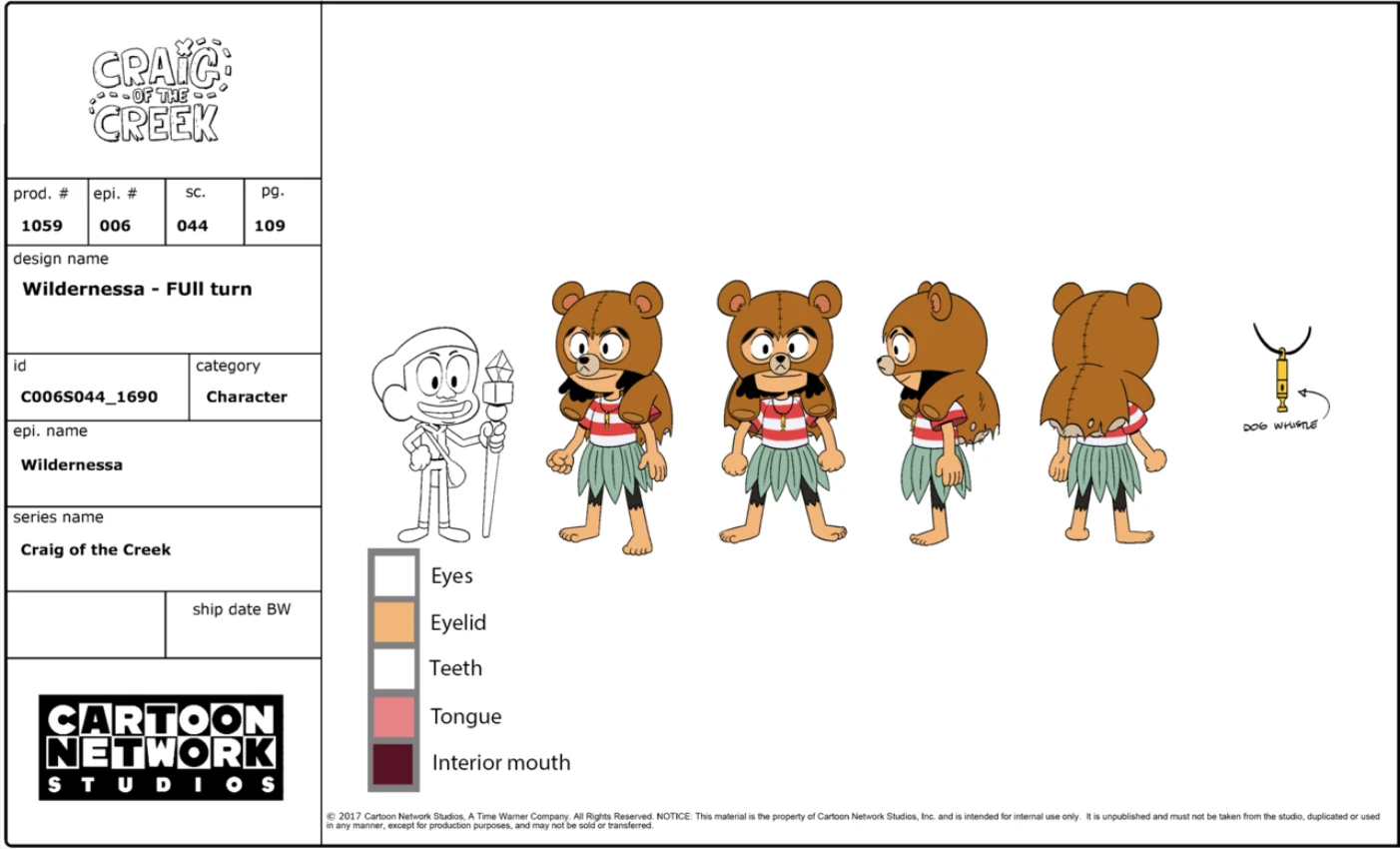Click the Craig of the Creek logo

(x=158, y=90)
